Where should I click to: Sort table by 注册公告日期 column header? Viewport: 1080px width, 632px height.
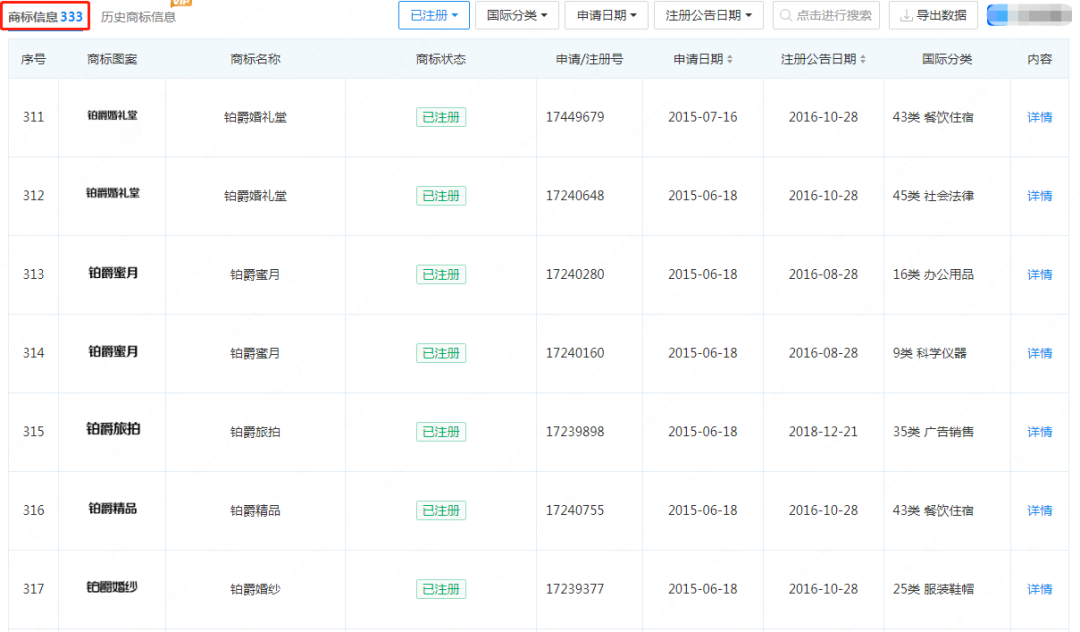(823, 59)
